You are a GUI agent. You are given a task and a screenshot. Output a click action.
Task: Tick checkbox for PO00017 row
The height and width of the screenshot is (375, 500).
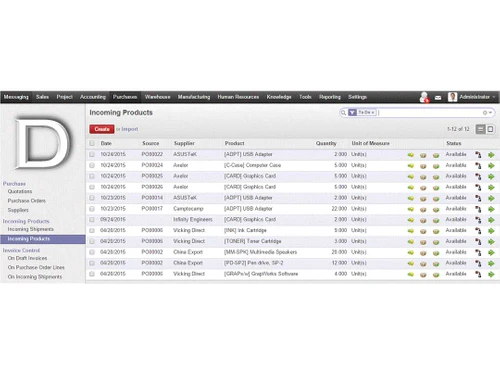[92, 209]
